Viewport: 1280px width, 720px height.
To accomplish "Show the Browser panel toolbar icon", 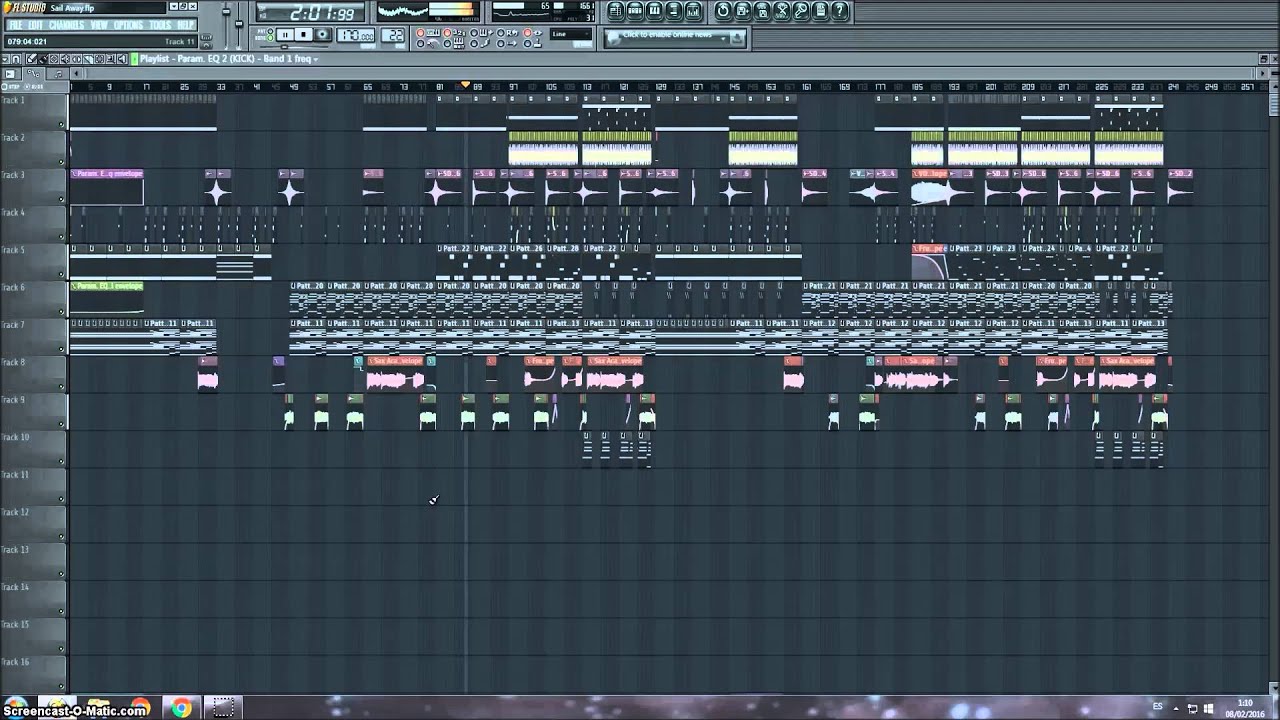I will [673, 11].
